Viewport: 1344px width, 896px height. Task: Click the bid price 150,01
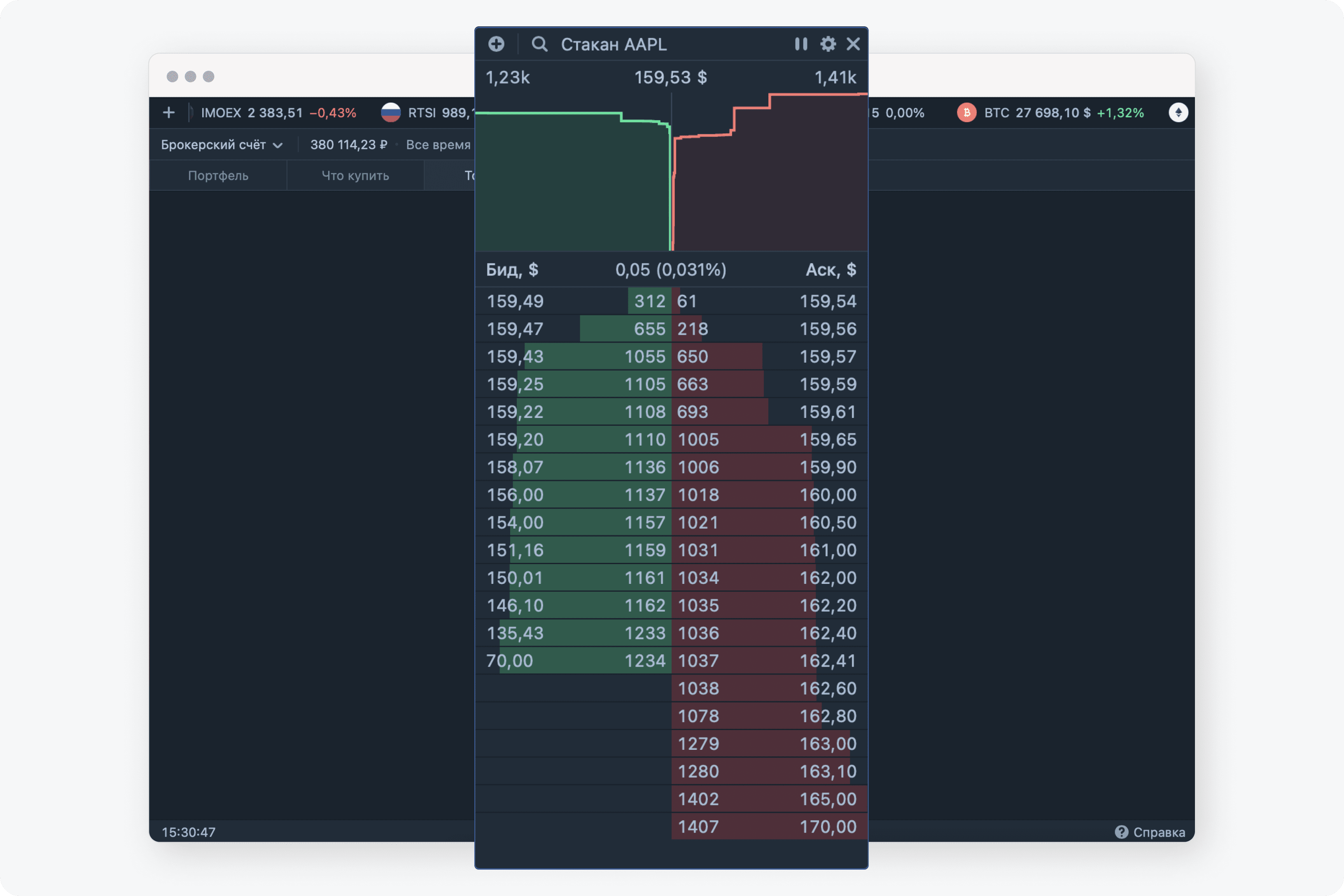point(515,578)
